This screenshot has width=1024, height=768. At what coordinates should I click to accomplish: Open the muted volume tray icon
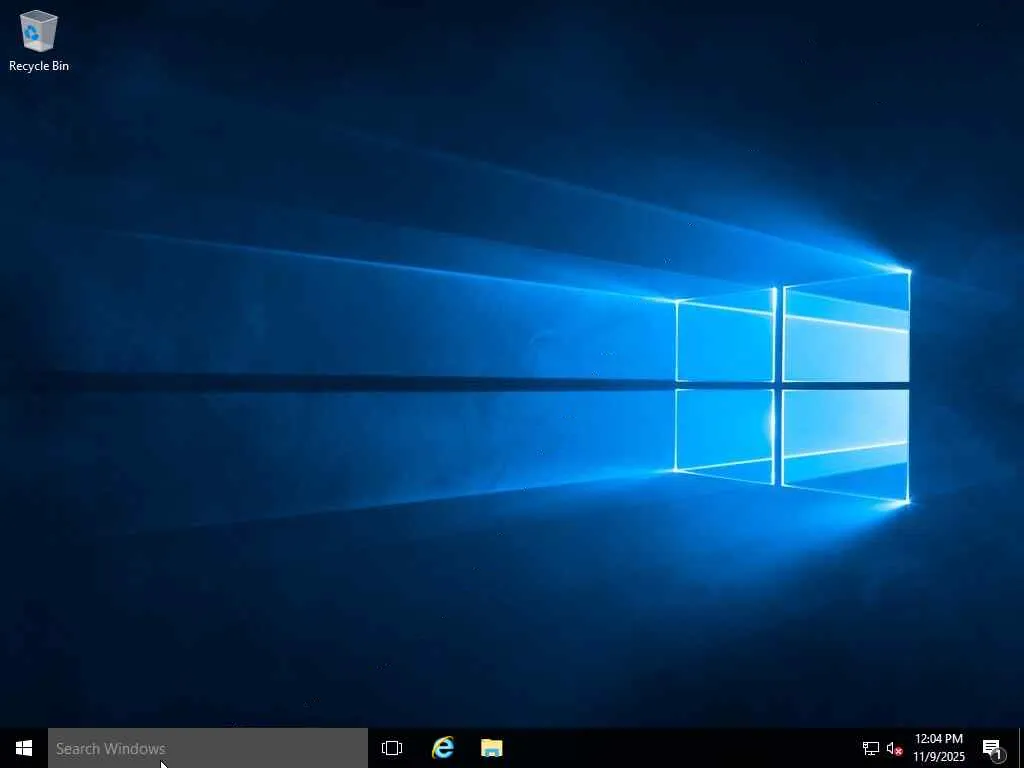895,748
